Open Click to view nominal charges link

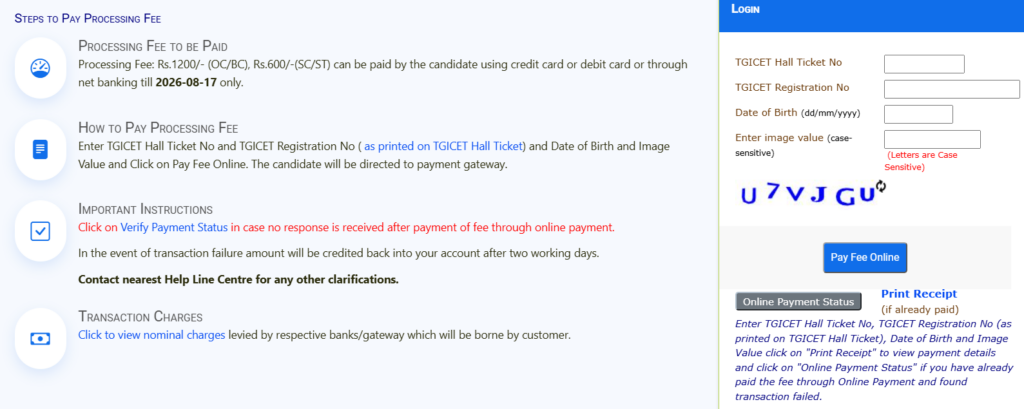point(152,335)
